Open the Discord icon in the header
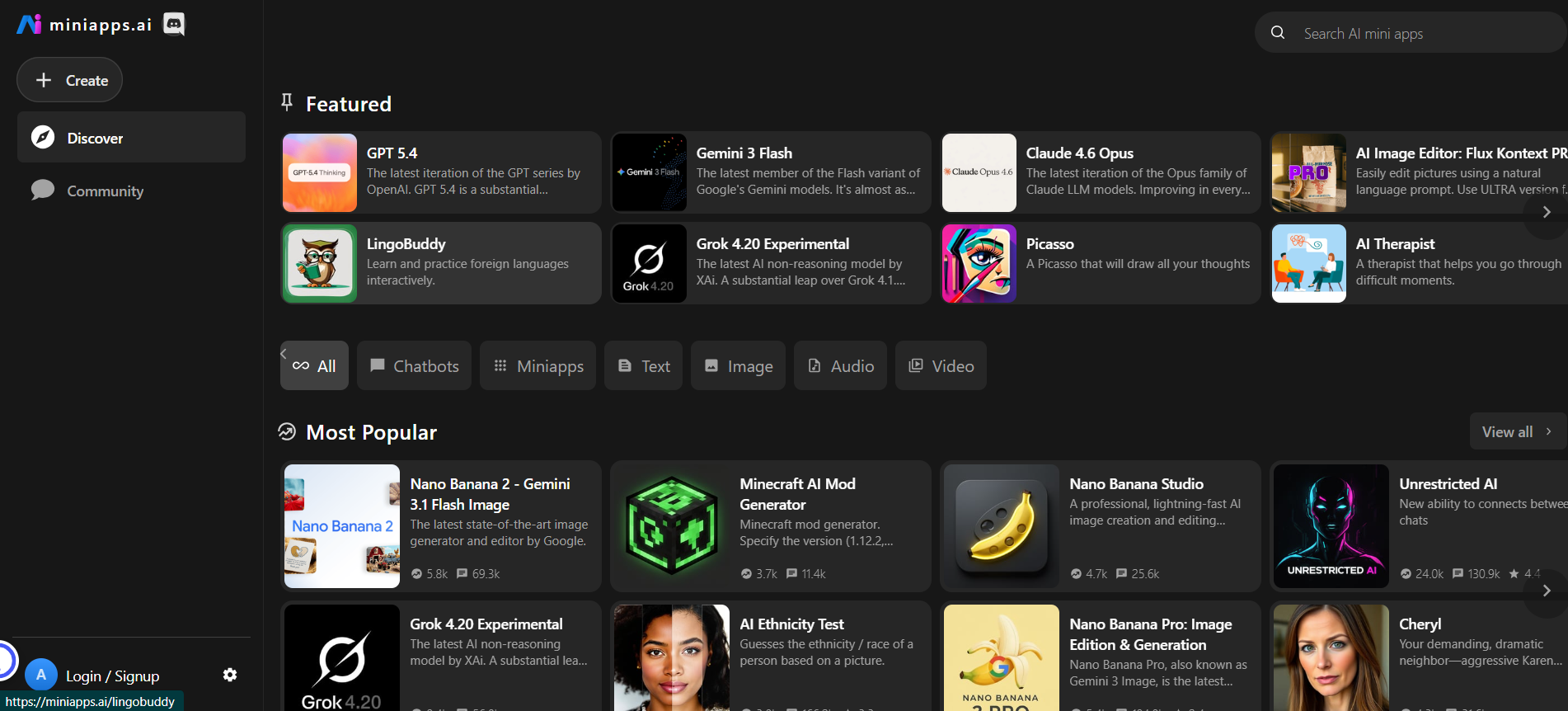This screenshot has height=711, width=1568. (174, 25)
